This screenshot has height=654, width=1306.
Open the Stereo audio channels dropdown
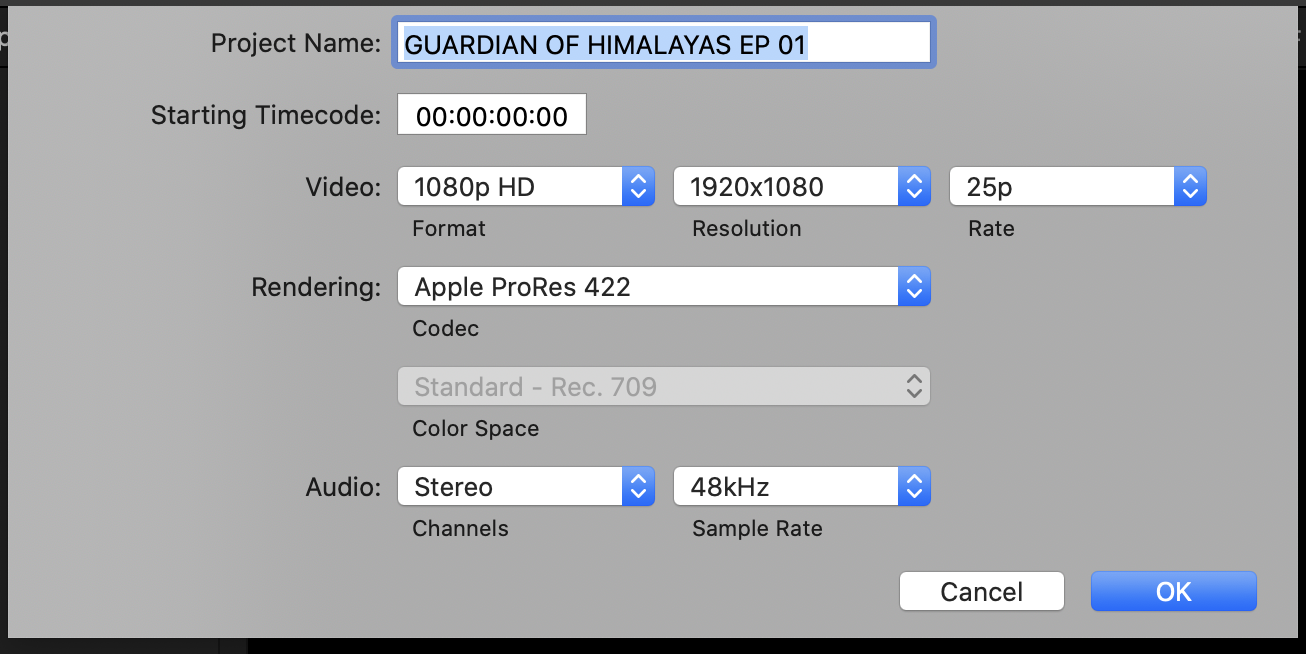pos(510,487)
